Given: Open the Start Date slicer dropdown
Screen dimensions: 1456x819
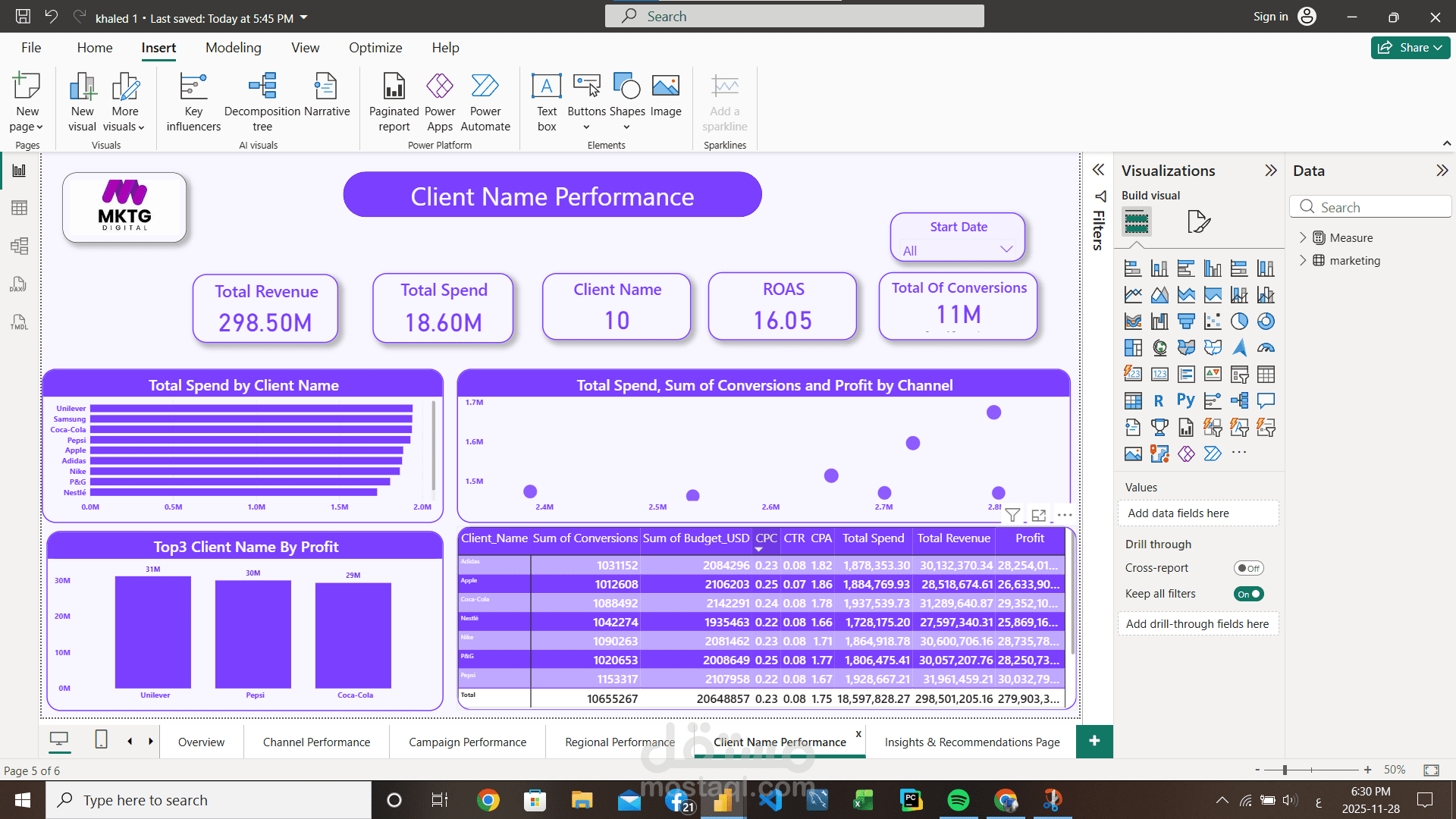Looking at the screenshot, I should pos(1006,249).
